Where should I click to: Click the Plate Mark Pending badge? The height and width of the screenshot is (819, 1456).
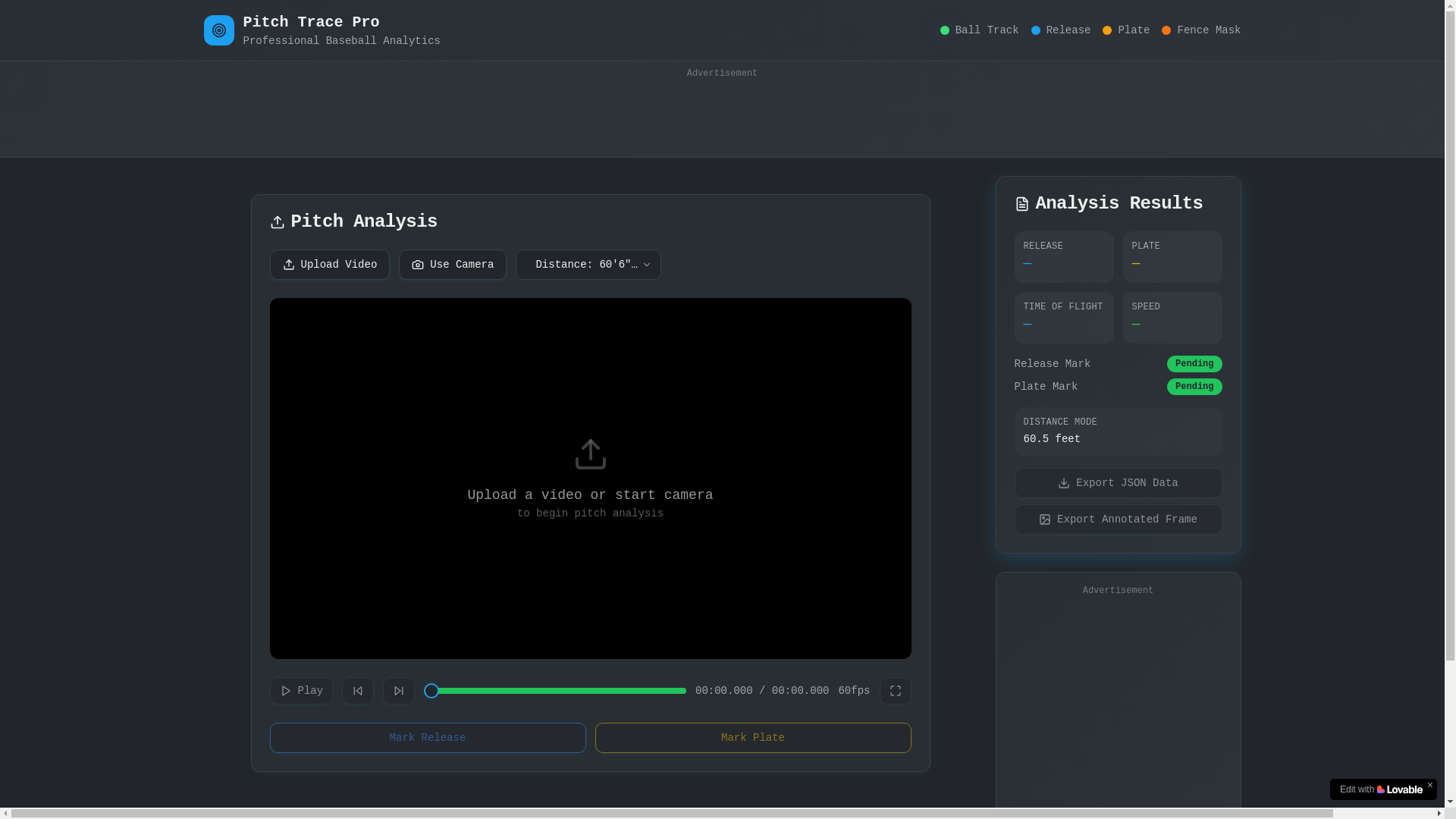[x=1194, y=387]
